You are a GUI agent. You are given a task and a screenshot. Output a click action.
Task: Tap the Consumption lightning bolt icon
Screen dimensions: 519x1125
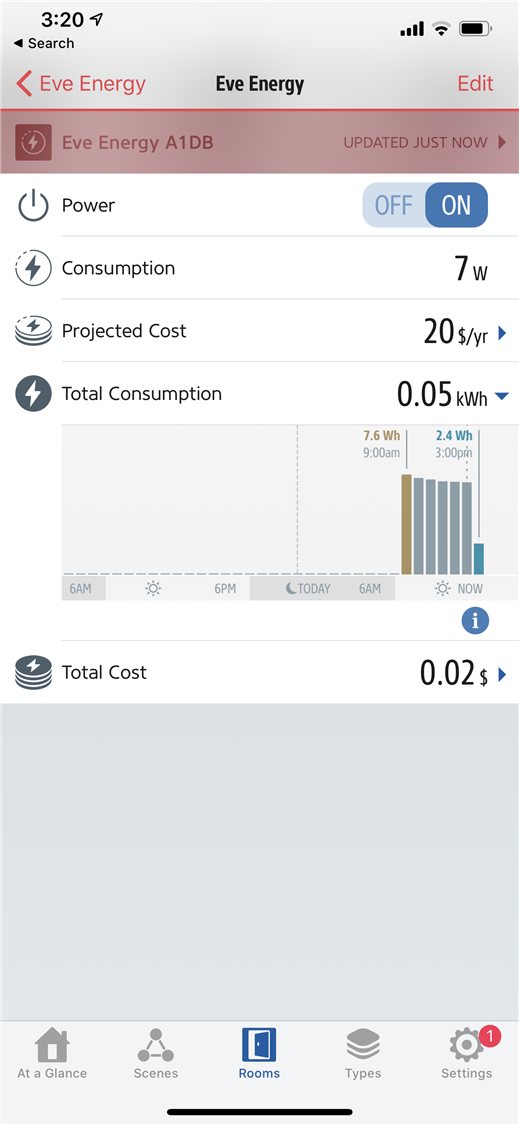click(33, 268)
